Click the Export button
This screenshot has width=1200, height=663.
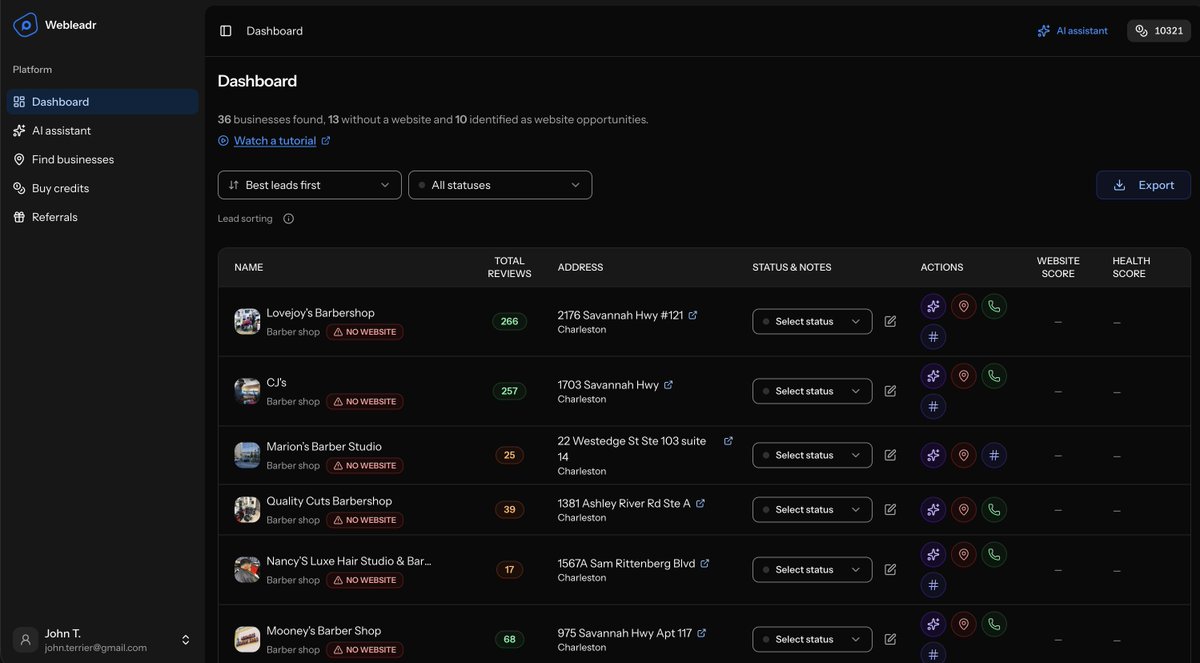point(1143,185)
